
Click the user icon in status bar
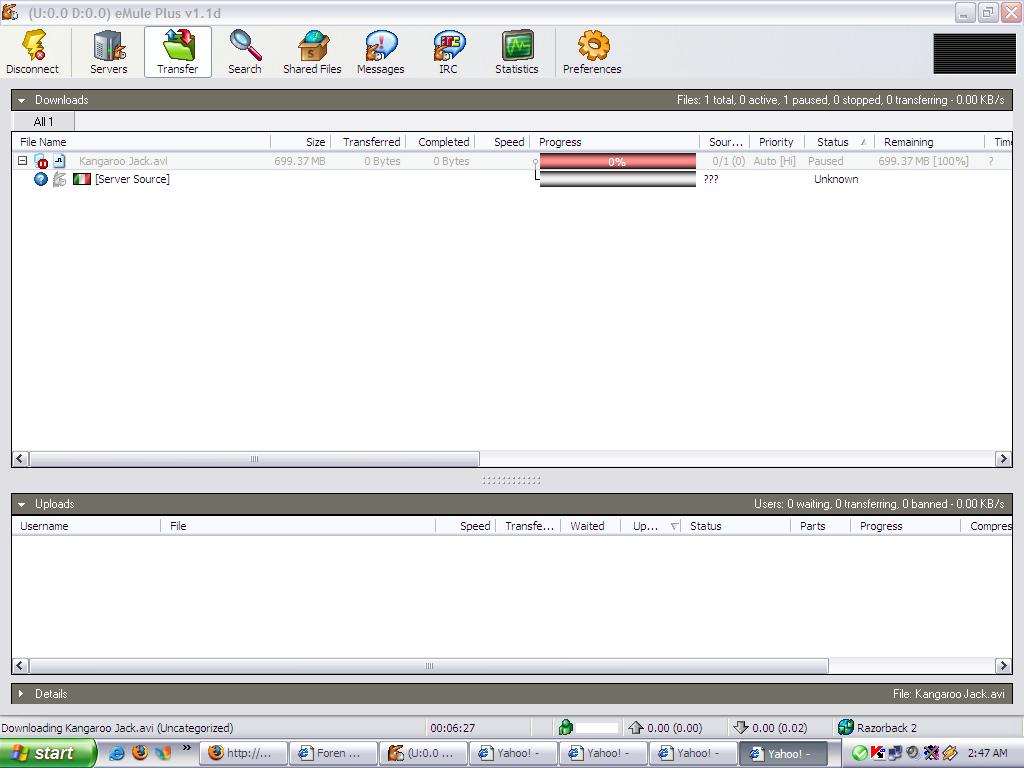[x=566, y=727]
